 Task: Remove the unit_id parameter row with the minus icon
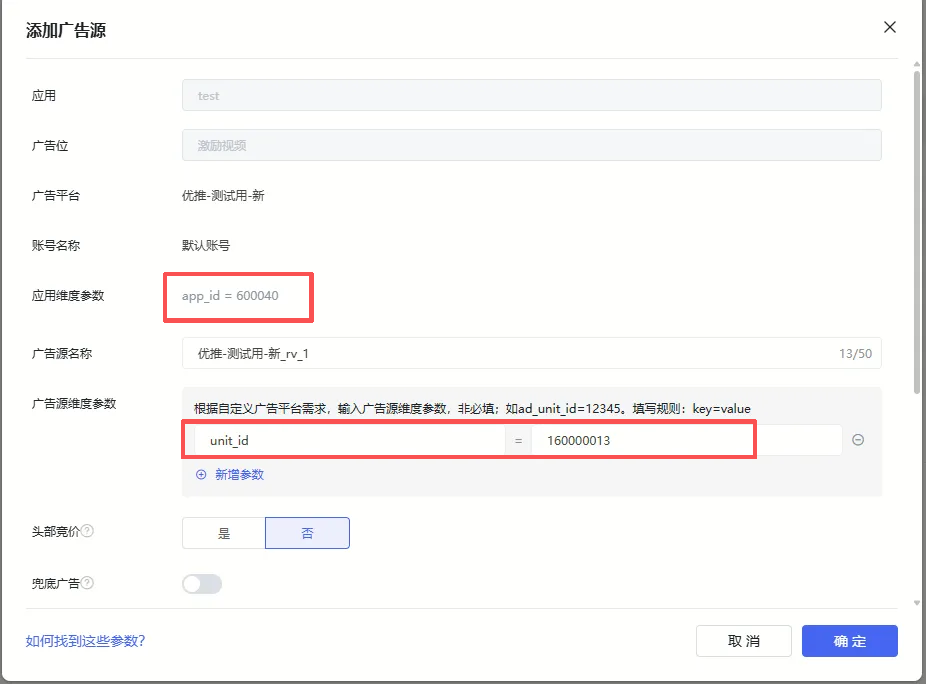coord(858,439)
